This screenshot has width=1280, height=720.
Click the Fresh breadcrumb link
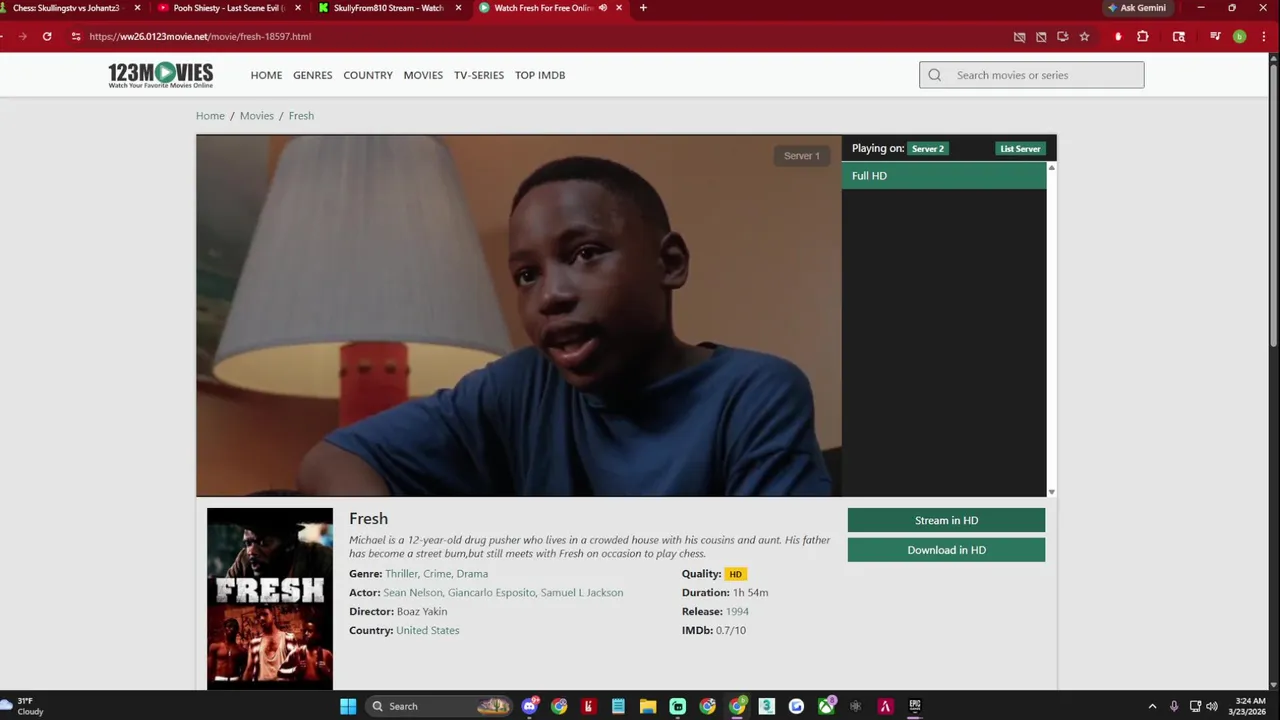(x=301, y=116)
